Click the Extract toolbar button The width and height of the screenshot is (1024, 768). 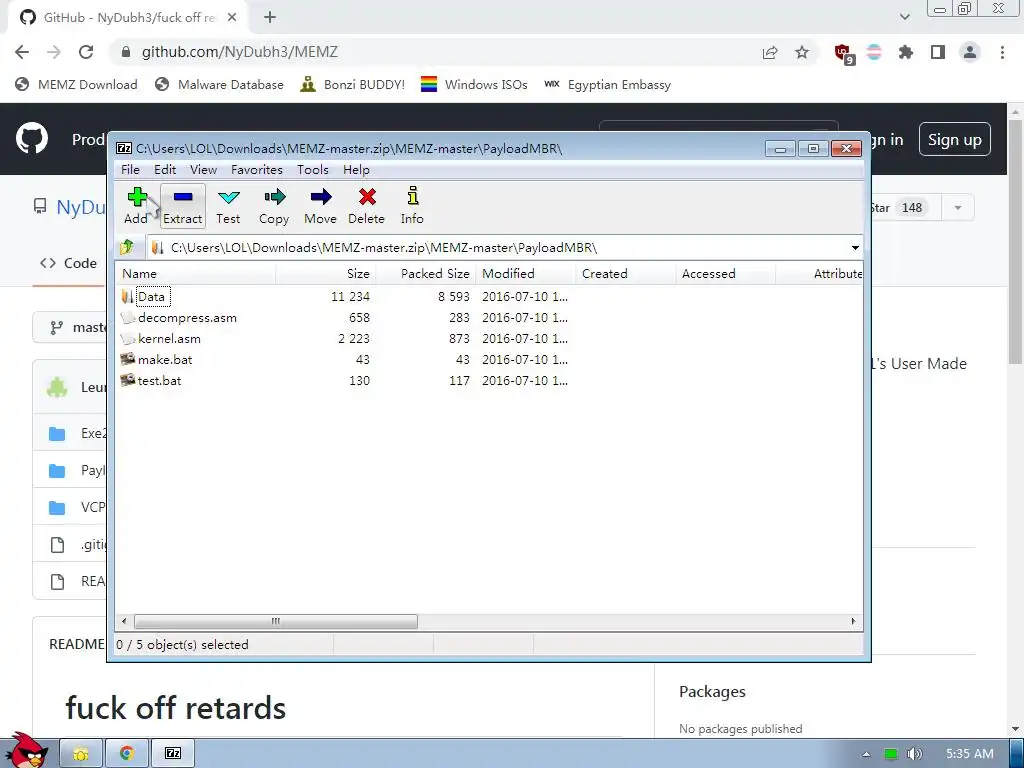pyautogui.click(x=183, y=206)
